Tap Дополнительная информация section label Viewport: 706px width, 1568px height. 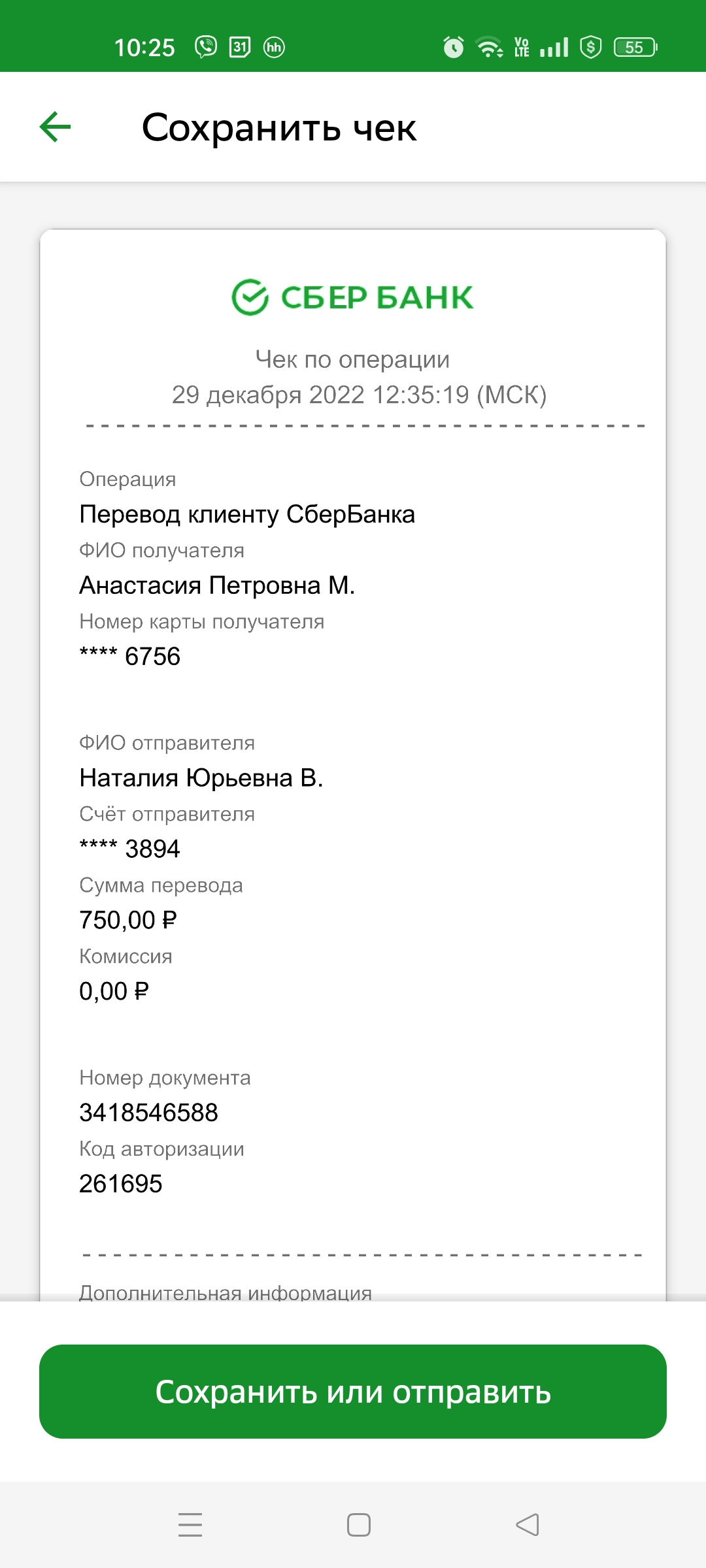[226, 1292]
